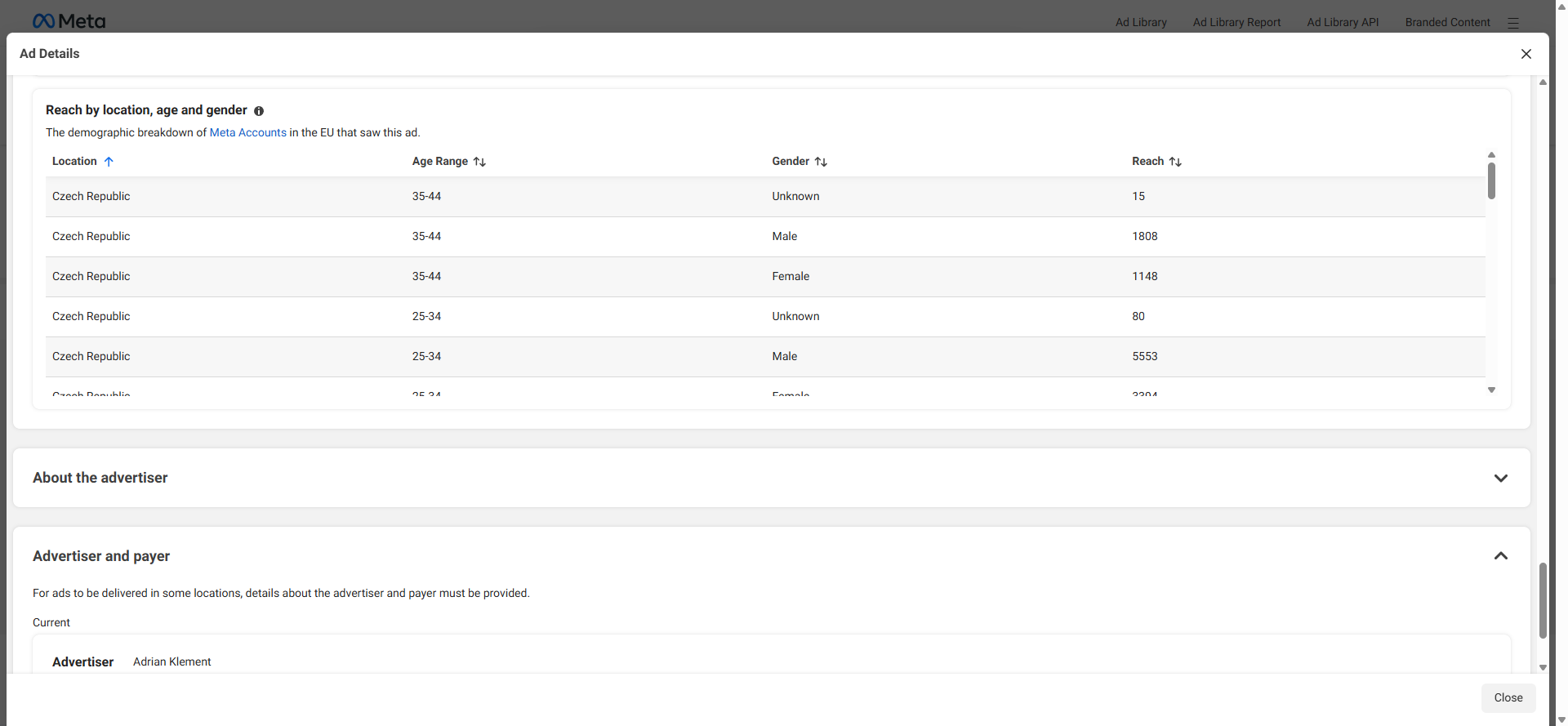Select reach value 80
This screenshot has height=726, width=1568.
click(x=1138, y=316)
